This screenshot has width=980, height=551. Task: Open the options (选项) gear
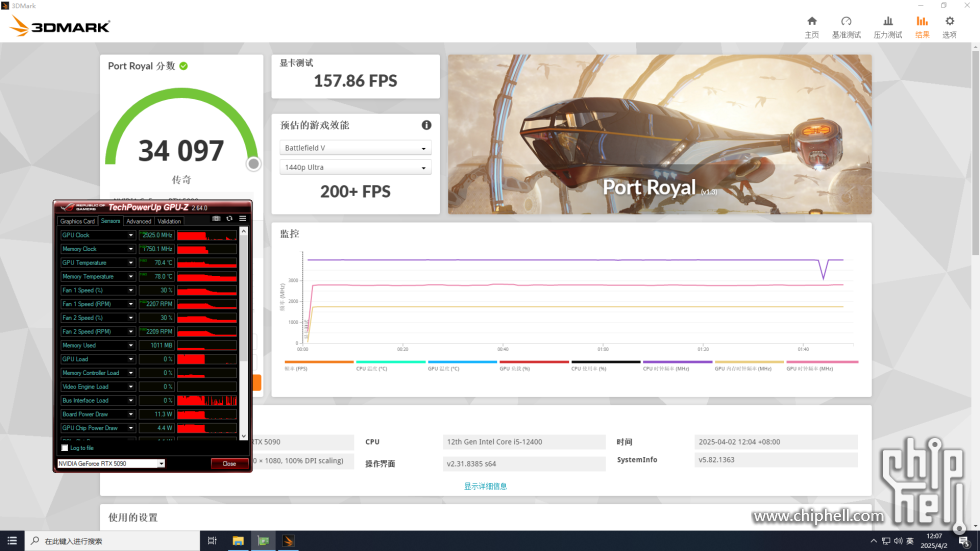click(x=949, y=27)
